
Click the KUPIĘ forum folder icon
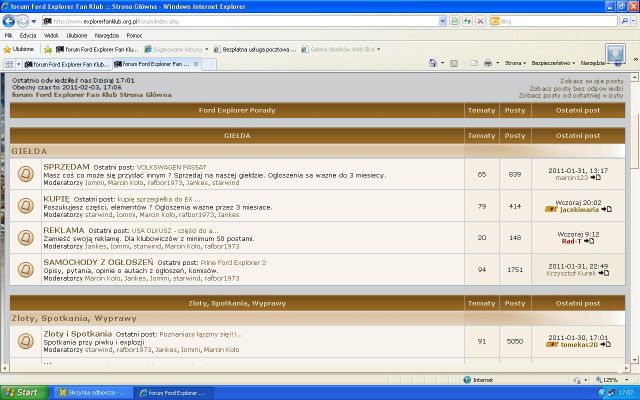(x=26, y=206)
